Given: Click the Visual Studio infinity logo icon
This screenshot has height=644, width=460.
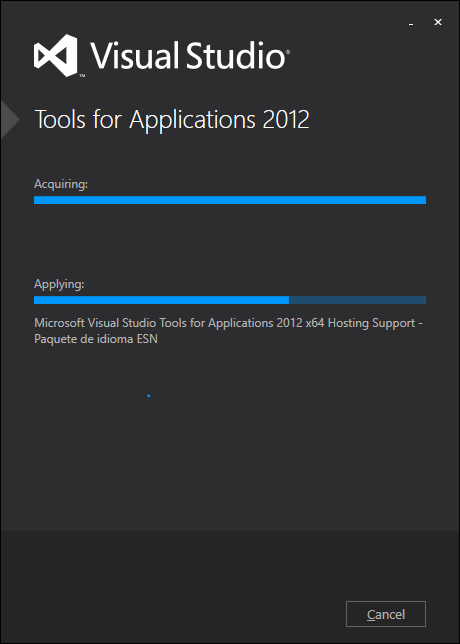Looking at the screenshot, I should pos(55,55).
